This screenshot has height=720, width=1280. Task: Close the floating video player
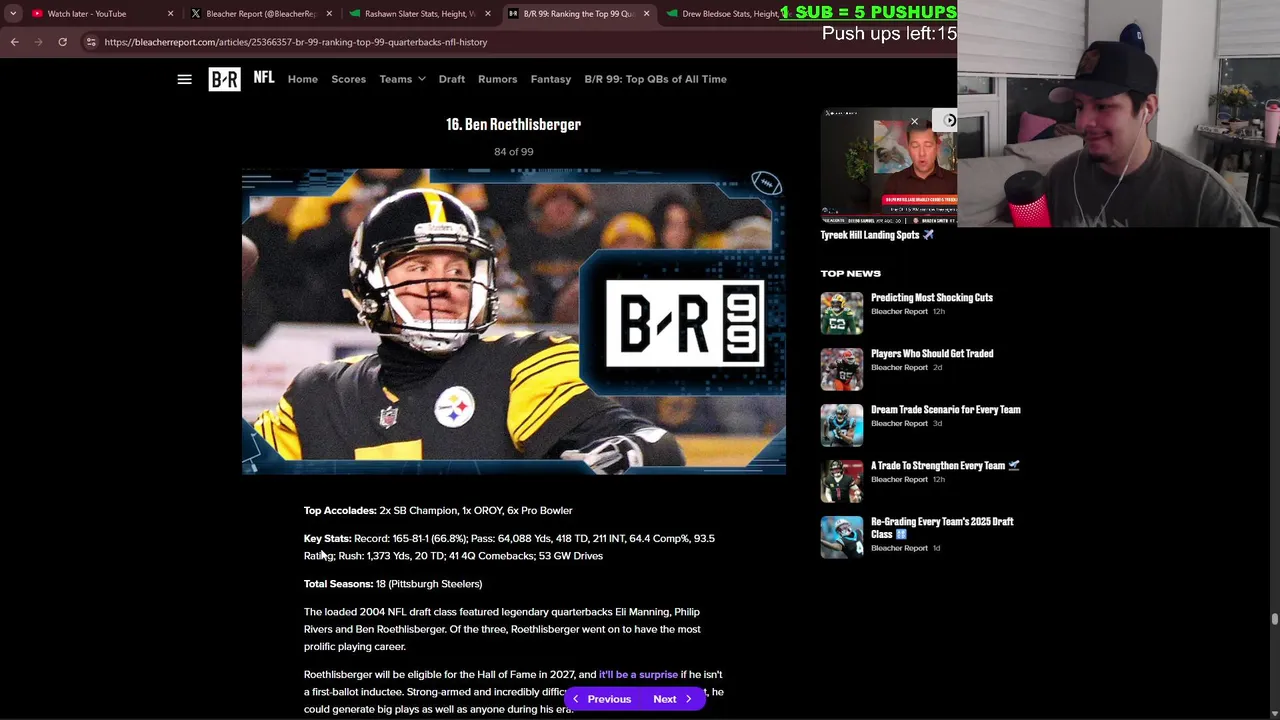[914, 122]
